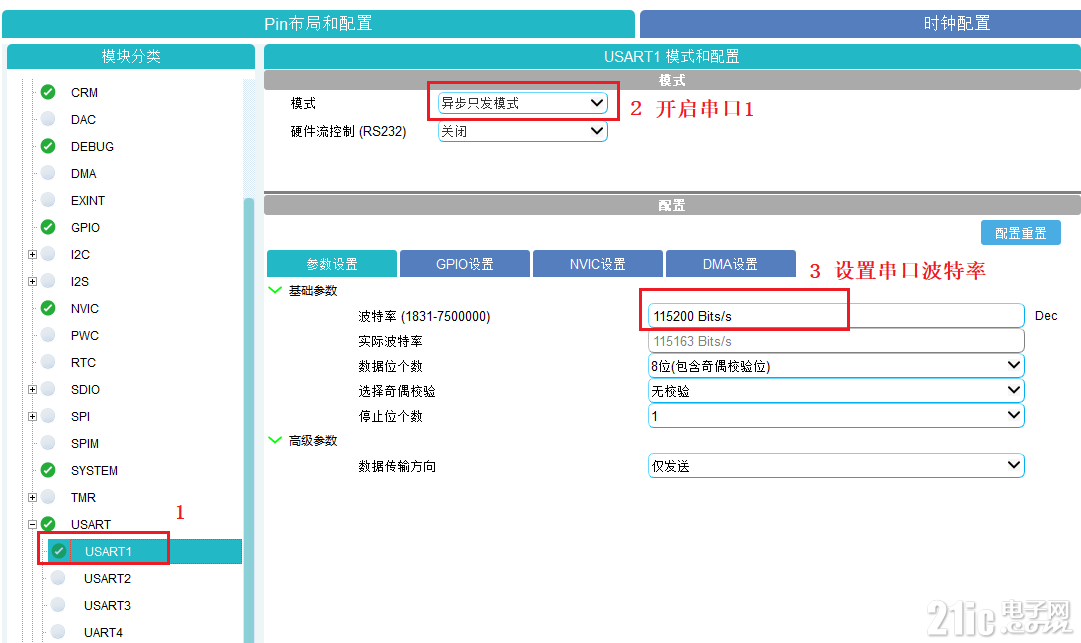
Task: Click the green check icon beside CRM
Action: [x=48, y=92]
